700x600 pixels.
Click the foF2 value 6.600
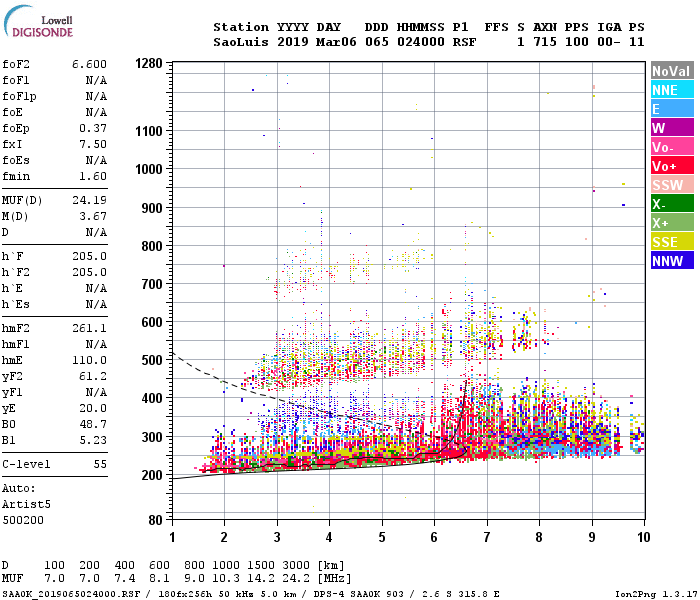click(89, 64)
